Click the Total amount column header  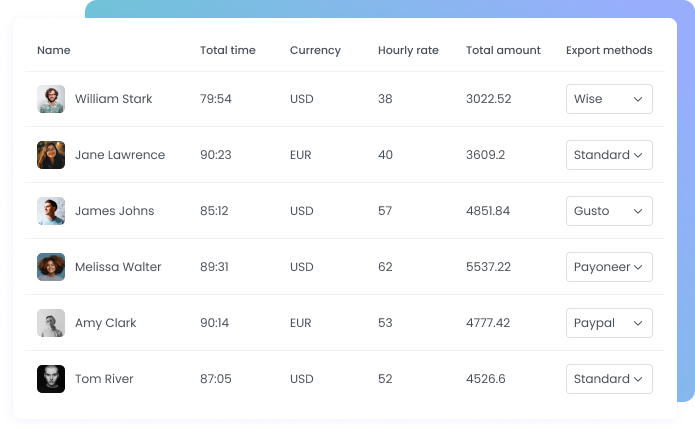tap(503, 50)
